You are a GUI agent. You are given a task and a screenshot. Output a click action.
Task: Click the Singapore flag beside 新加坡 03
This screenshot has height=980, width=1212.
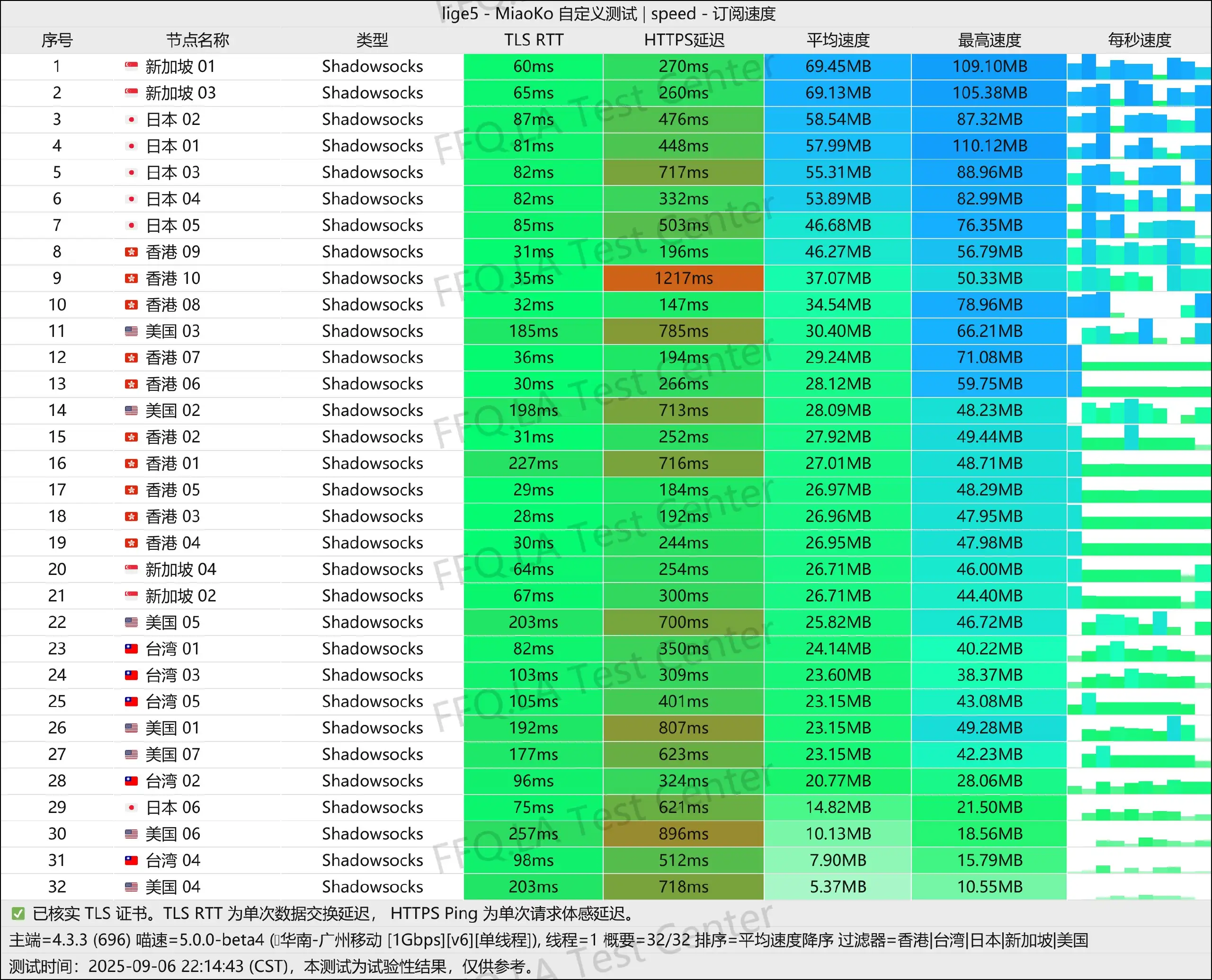(131, 93)
